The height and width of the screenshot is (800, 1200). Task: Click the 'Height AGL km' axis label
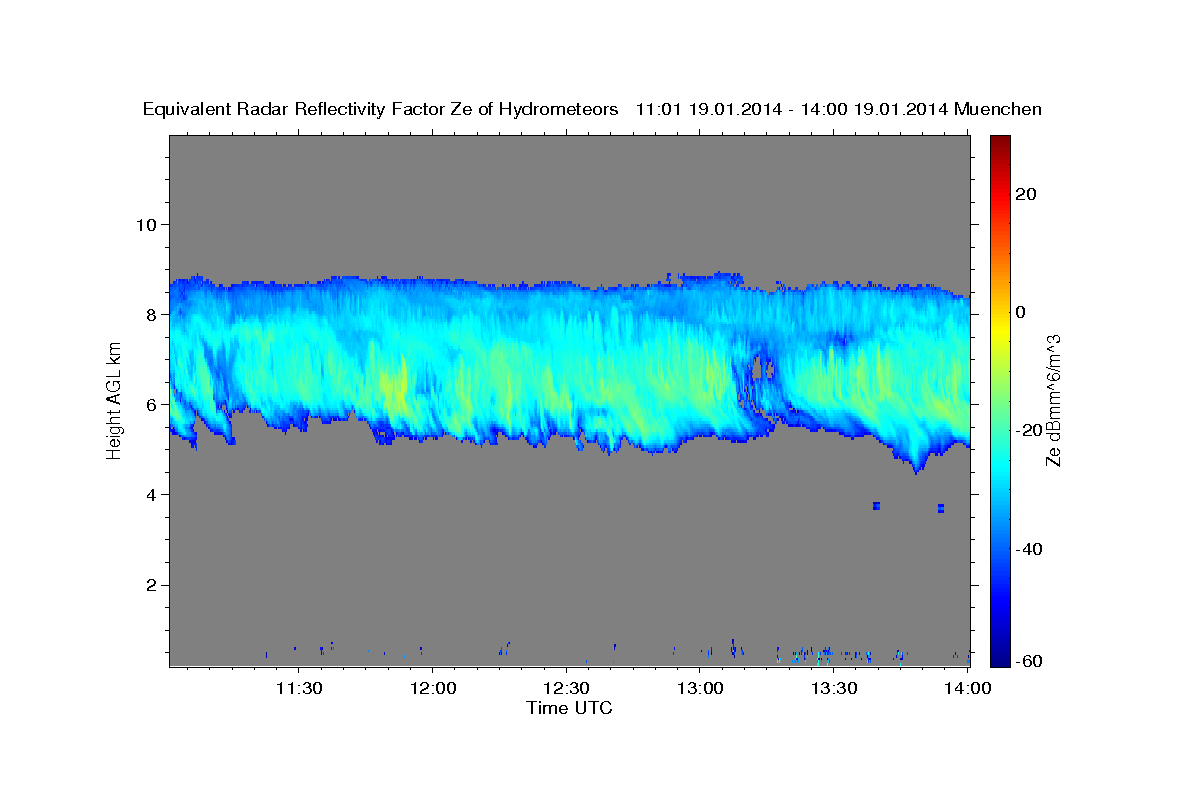pyautogui.click(x=114, y=400)
